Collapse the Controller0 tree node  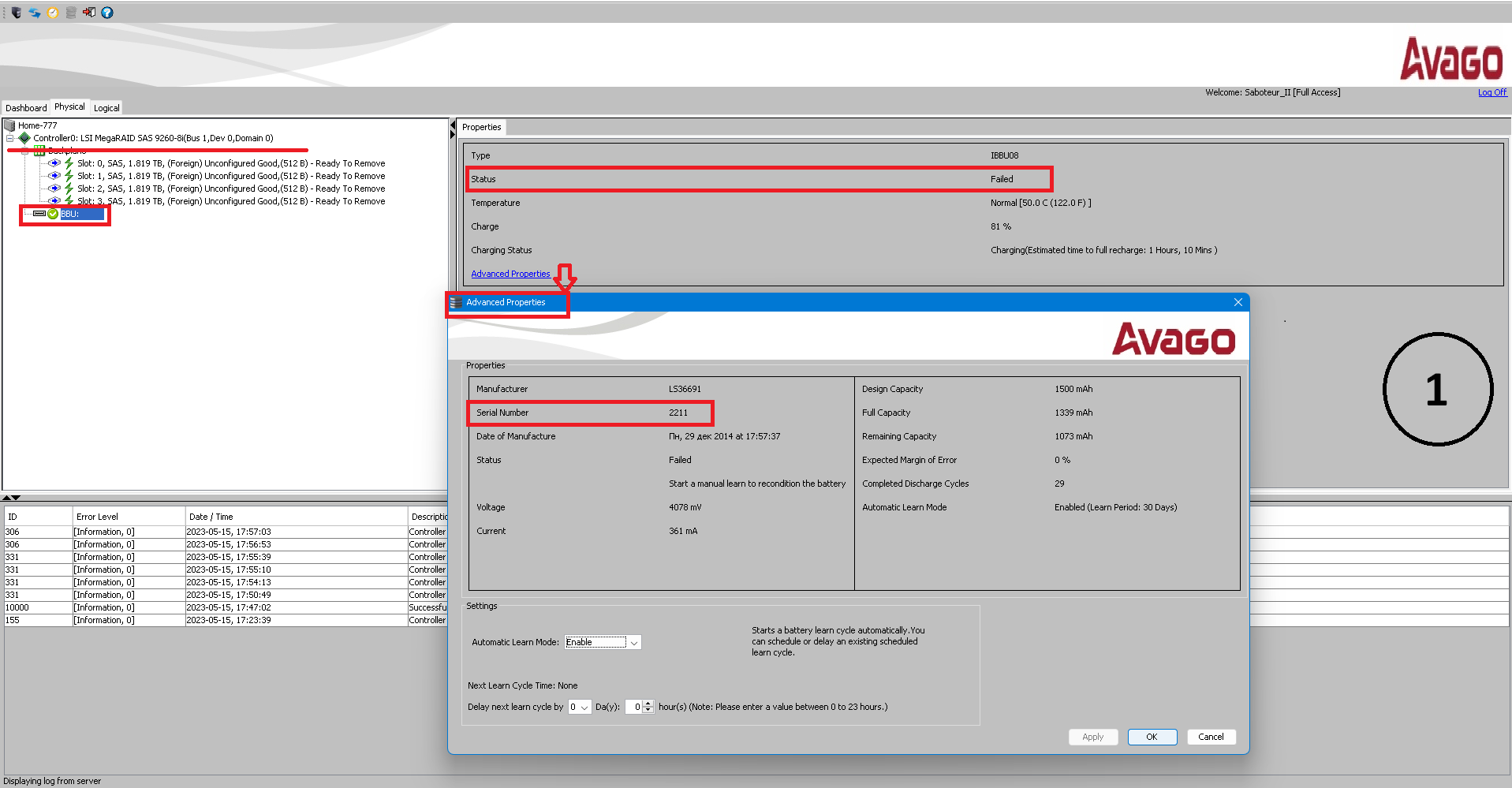[x=10, y=138]
